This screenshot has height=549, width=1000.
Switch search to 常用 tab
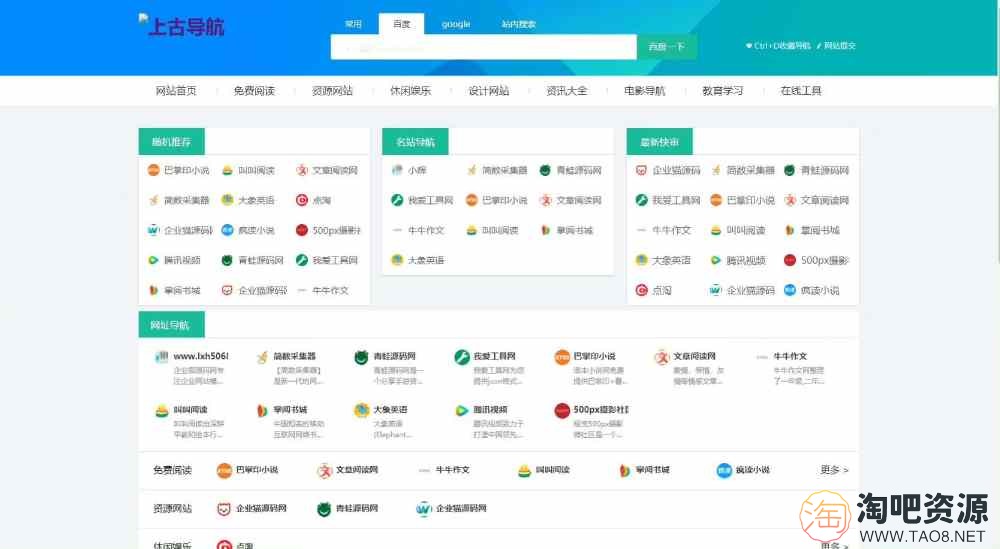[353, 24]
